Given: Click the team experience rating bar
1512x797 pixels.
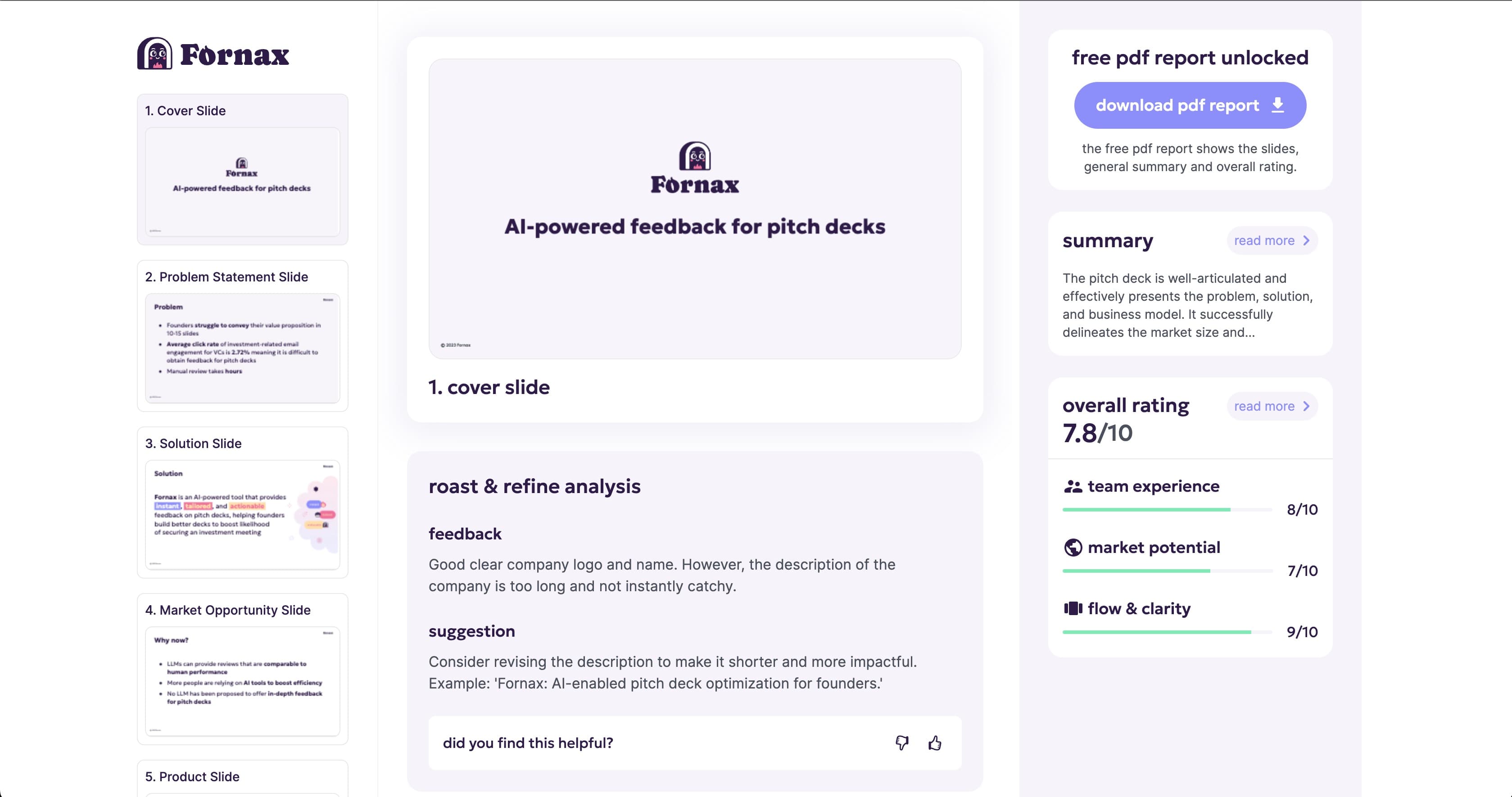Looking at the screenshot, I should click(1167, 510).
